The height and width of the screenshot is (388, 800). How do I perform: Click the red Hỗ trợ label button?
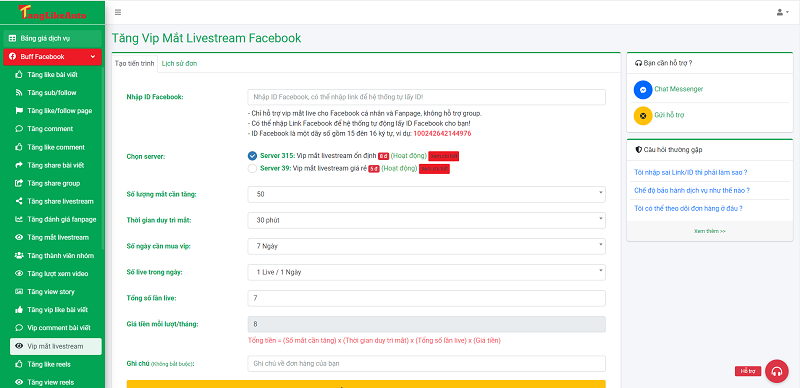[748, 371]
